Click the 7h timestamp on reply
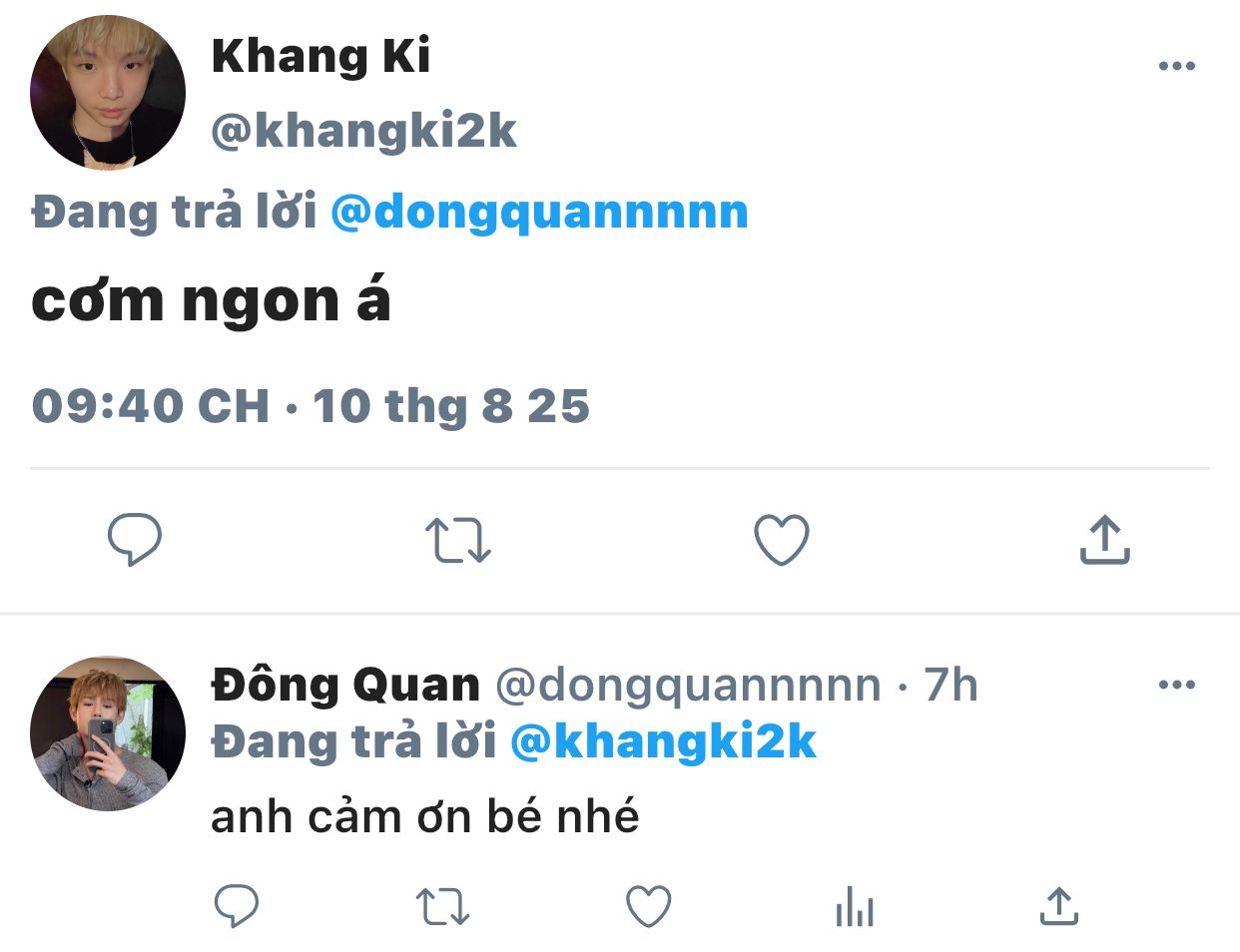Image resolution: width=1240 pixels, height=952 pixels. click(x=950, y=686)
